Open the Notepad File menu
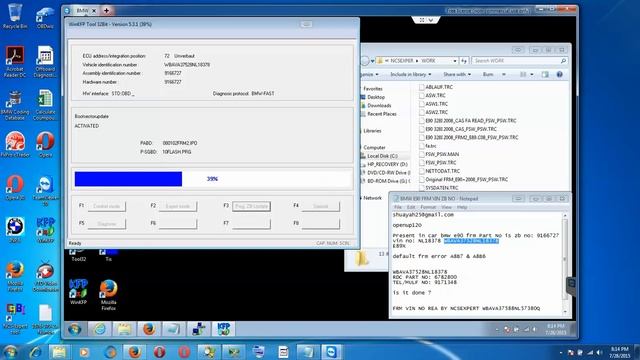The image size is (640, 360). coord(398,207)
